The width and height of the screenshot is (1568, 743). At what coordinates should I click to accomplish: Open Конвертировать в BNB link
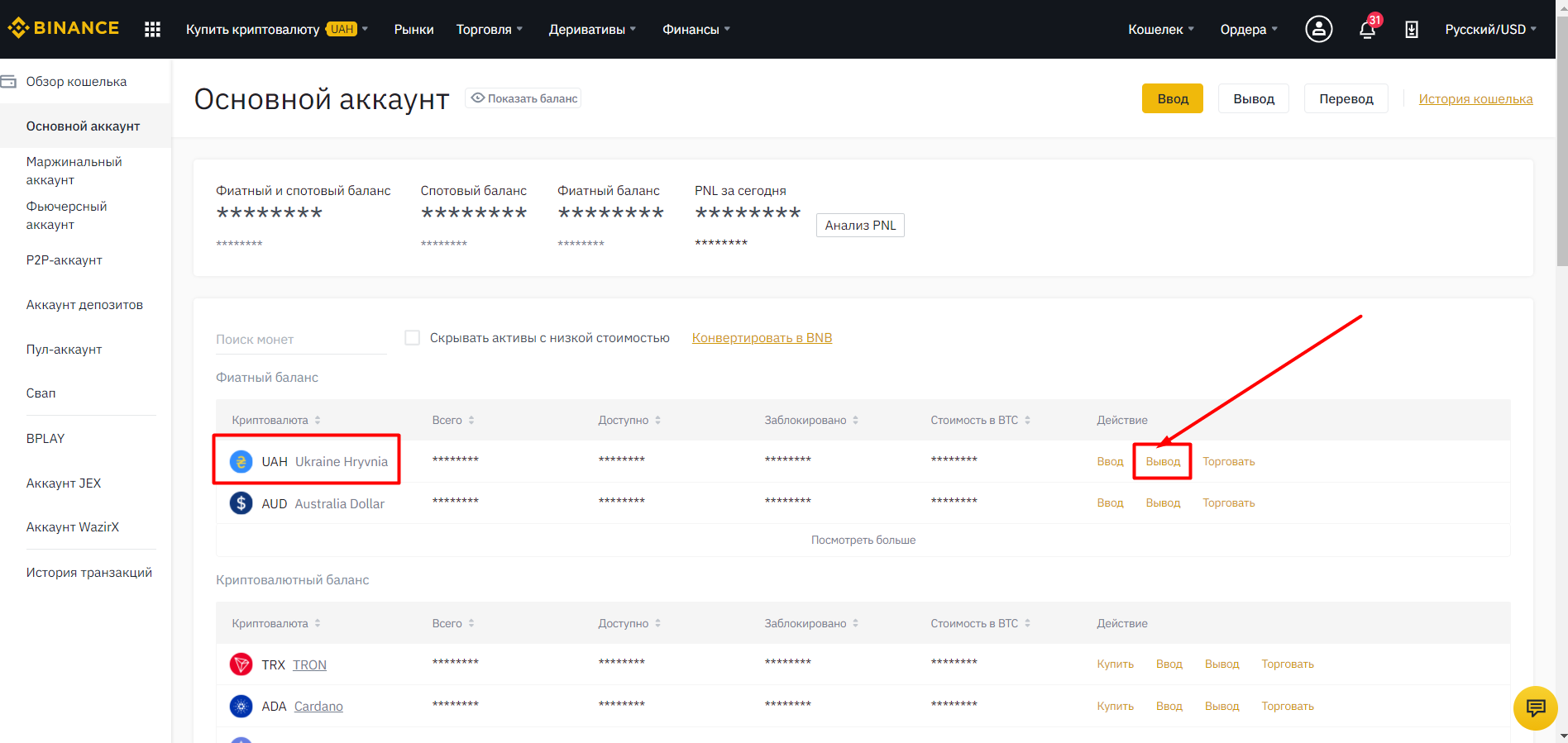(x=762, y=337)
